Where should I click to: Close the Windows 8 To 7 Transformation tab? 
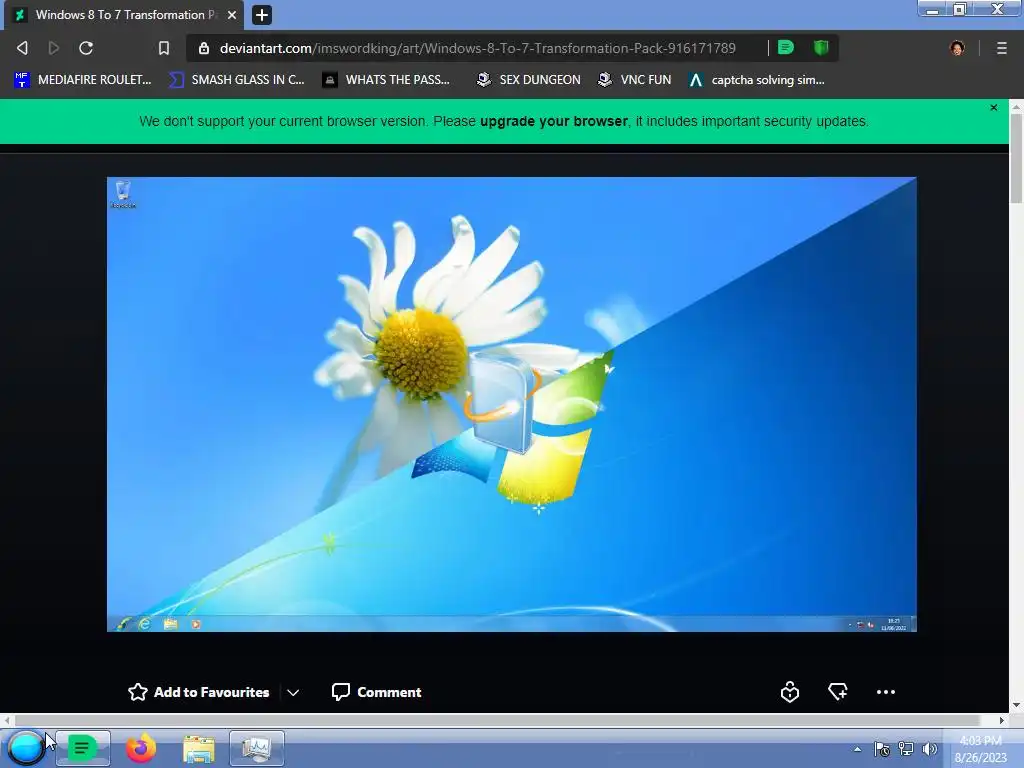[x=232, y=15]
